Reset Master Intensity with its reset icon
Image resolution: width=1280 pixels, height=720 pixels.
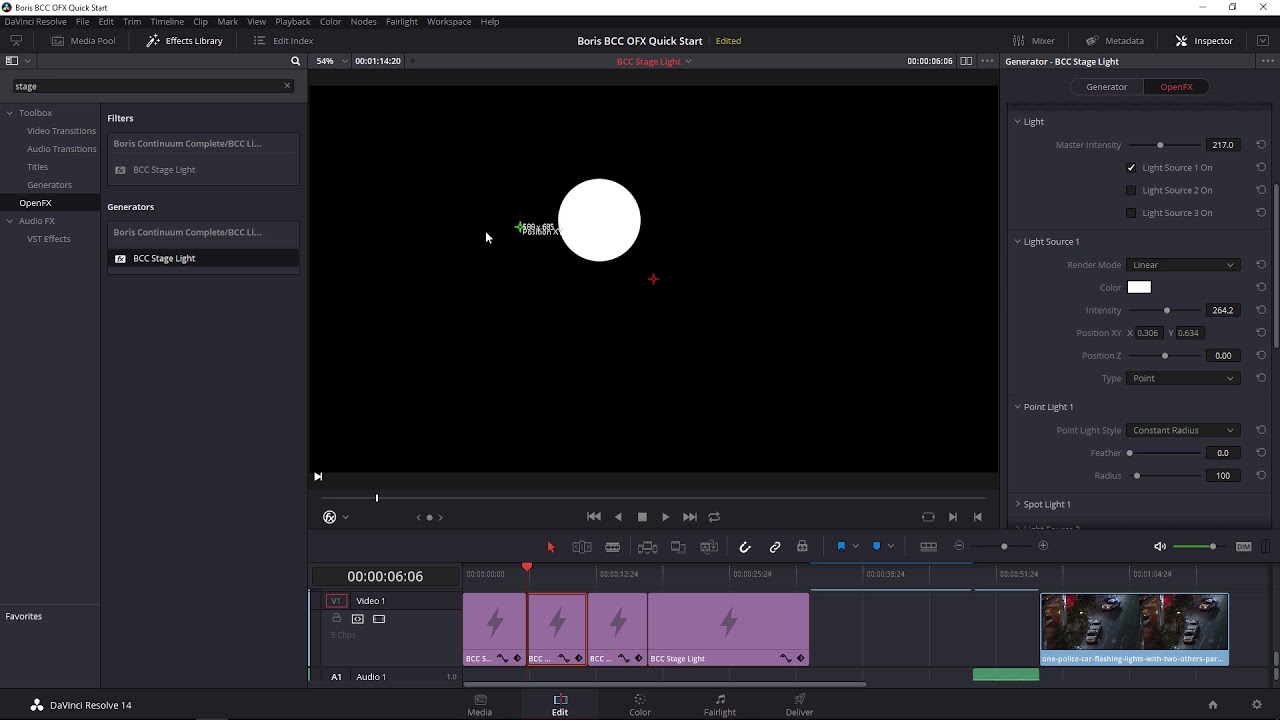(x=1261, y=145)
